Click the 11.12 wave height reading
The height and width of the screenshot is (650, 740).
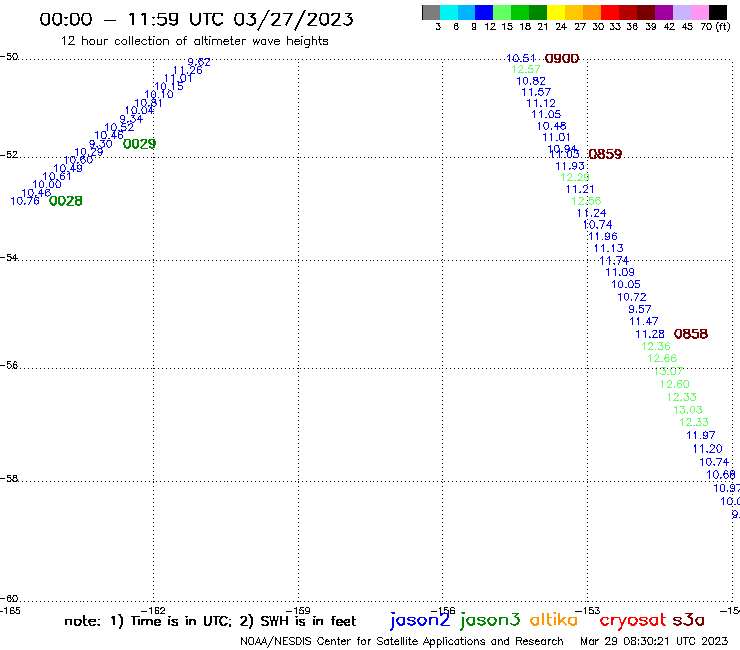(541, 103)
